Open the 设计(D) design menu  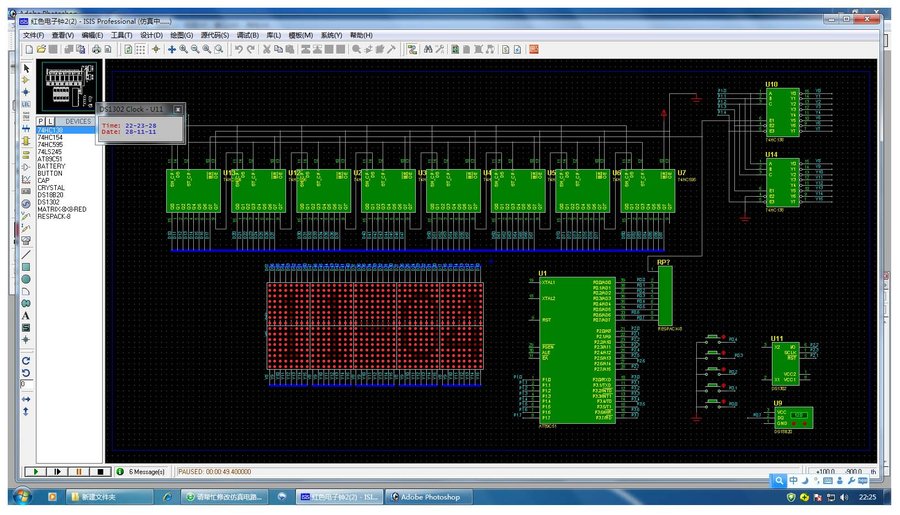(x=151, y=35)
